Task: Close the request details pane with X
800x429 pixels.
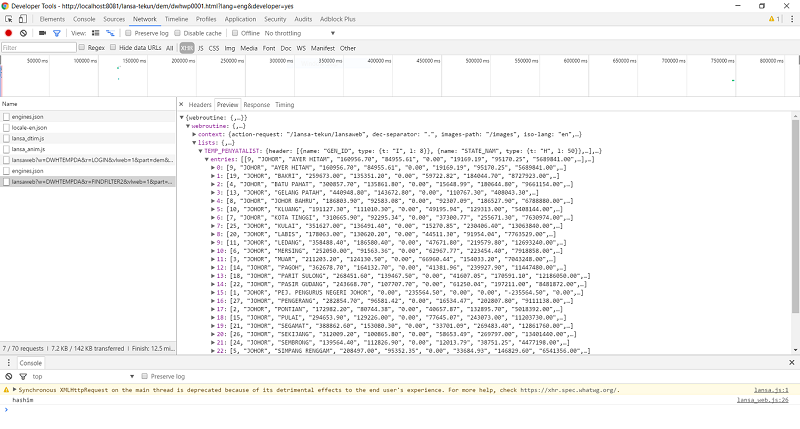Action: [182, 104]
